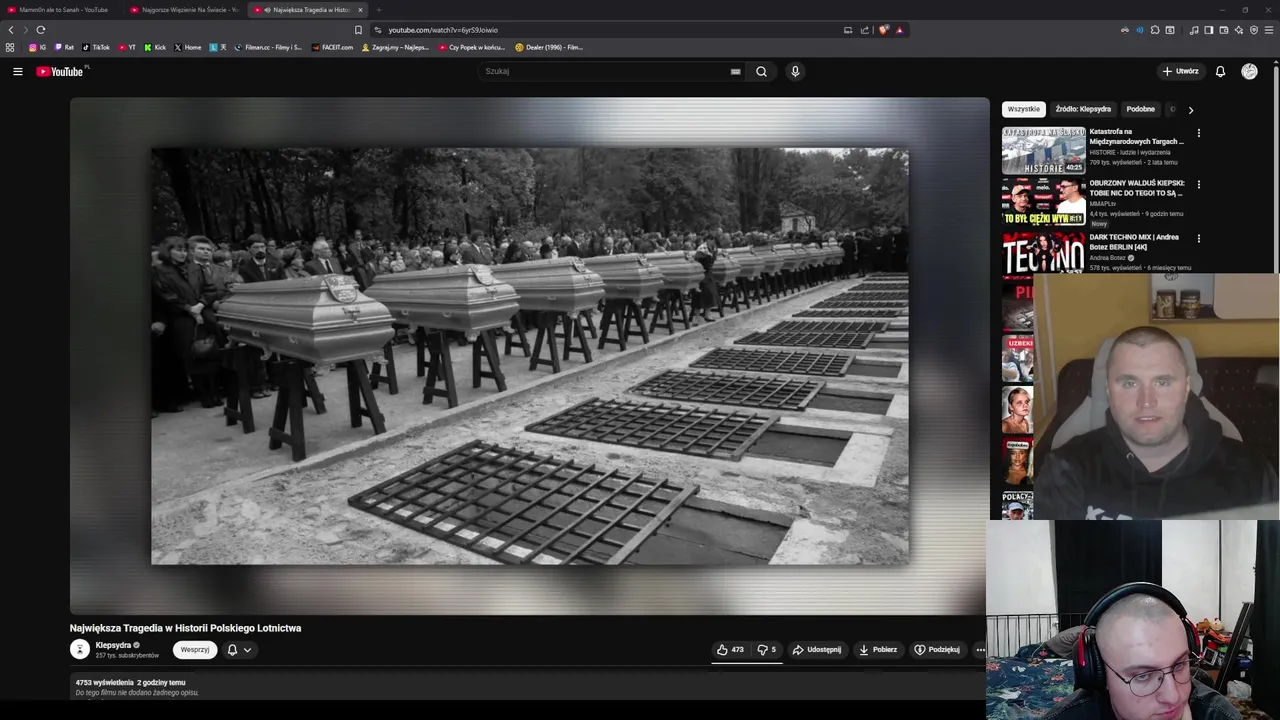Open more actions ellipsis beside Podziękuj
The height and width of the screenshot is (720, 1280).
click(x=980, y=649)
